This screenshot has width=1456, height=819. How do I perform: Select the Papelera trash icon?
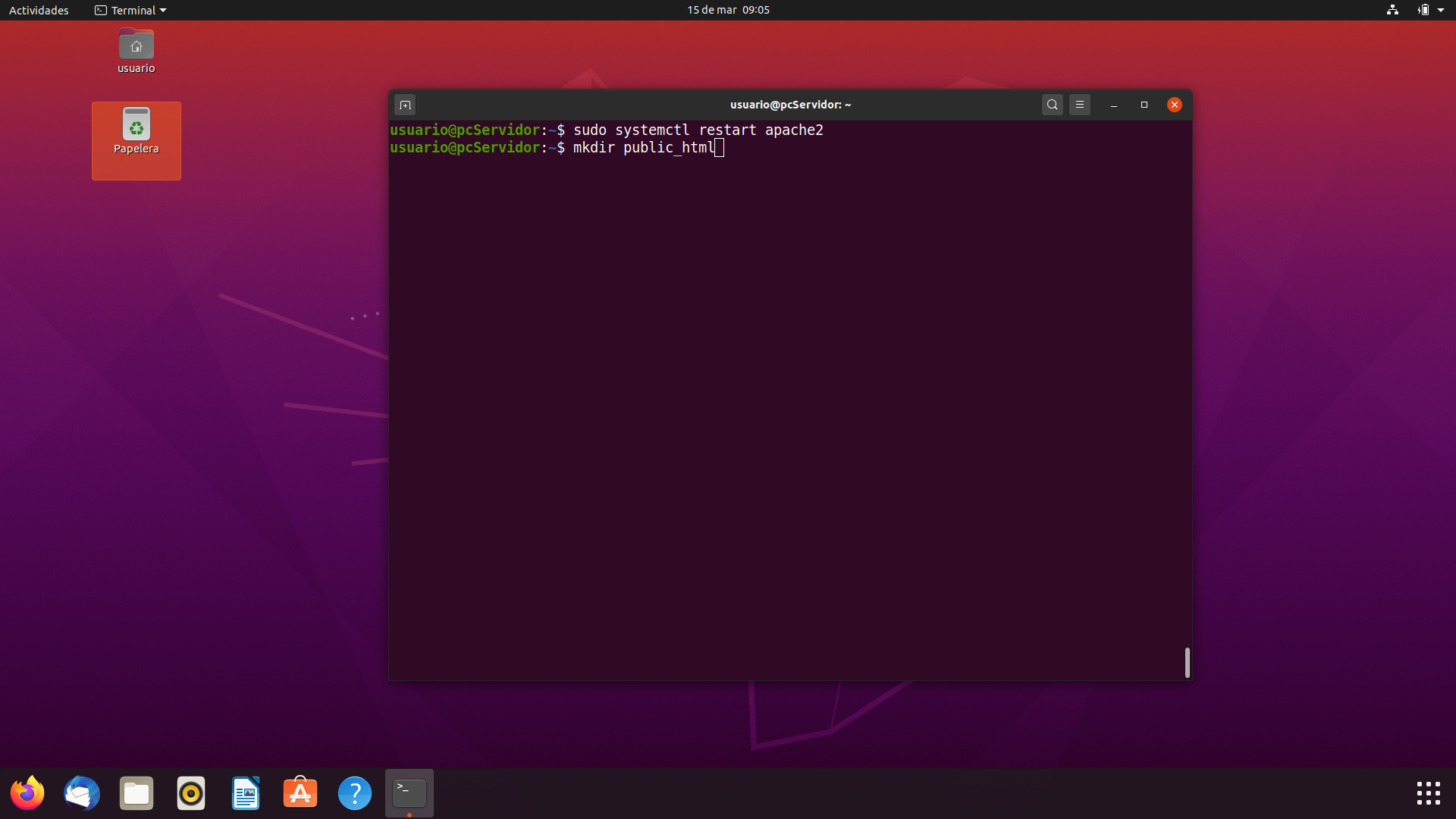[136, 125]
